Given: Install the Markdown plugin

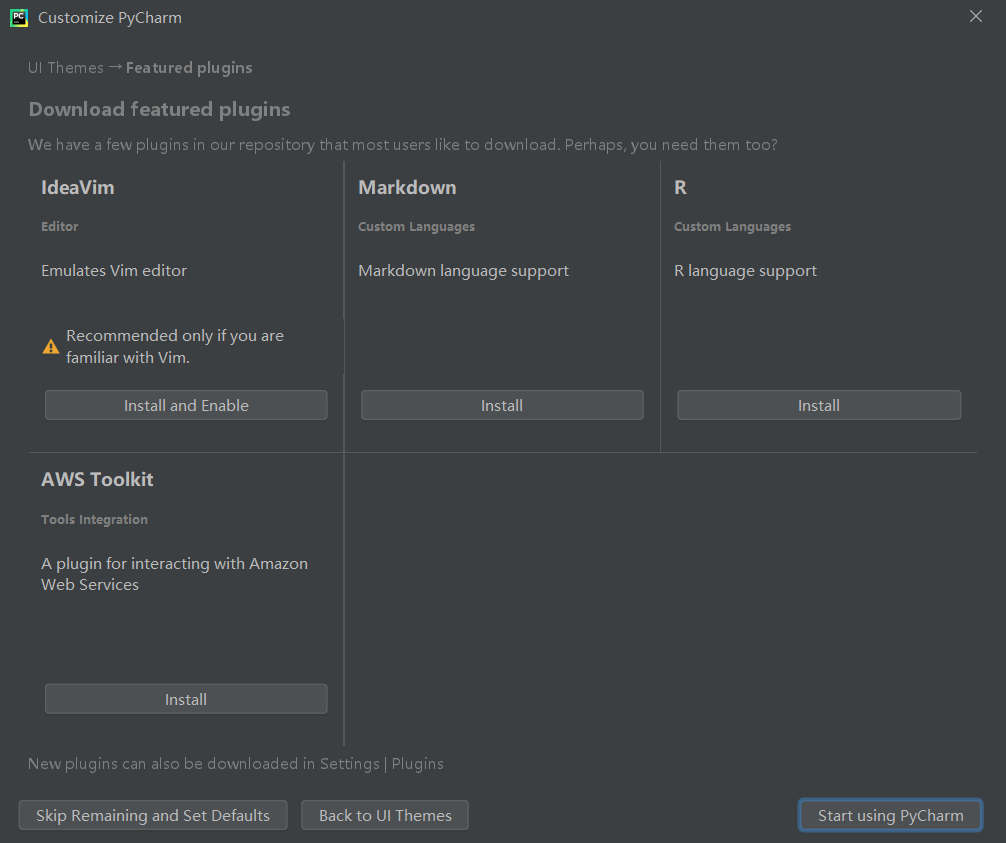Looking at the screenshot, I should pyautogui.click(x=502, y=405).
